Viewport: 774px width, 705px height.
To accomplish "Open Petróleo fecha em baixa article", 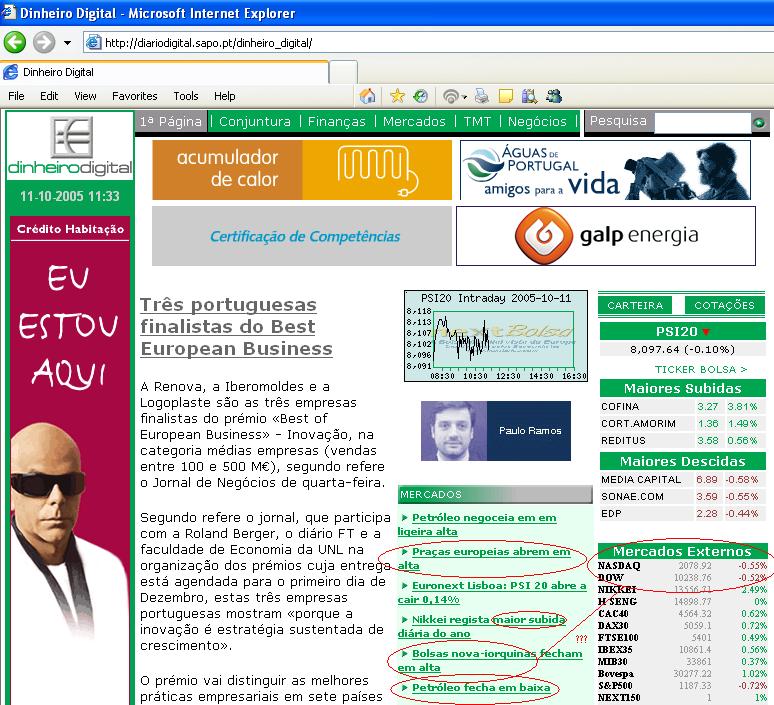I will click(x=481, y=687).
